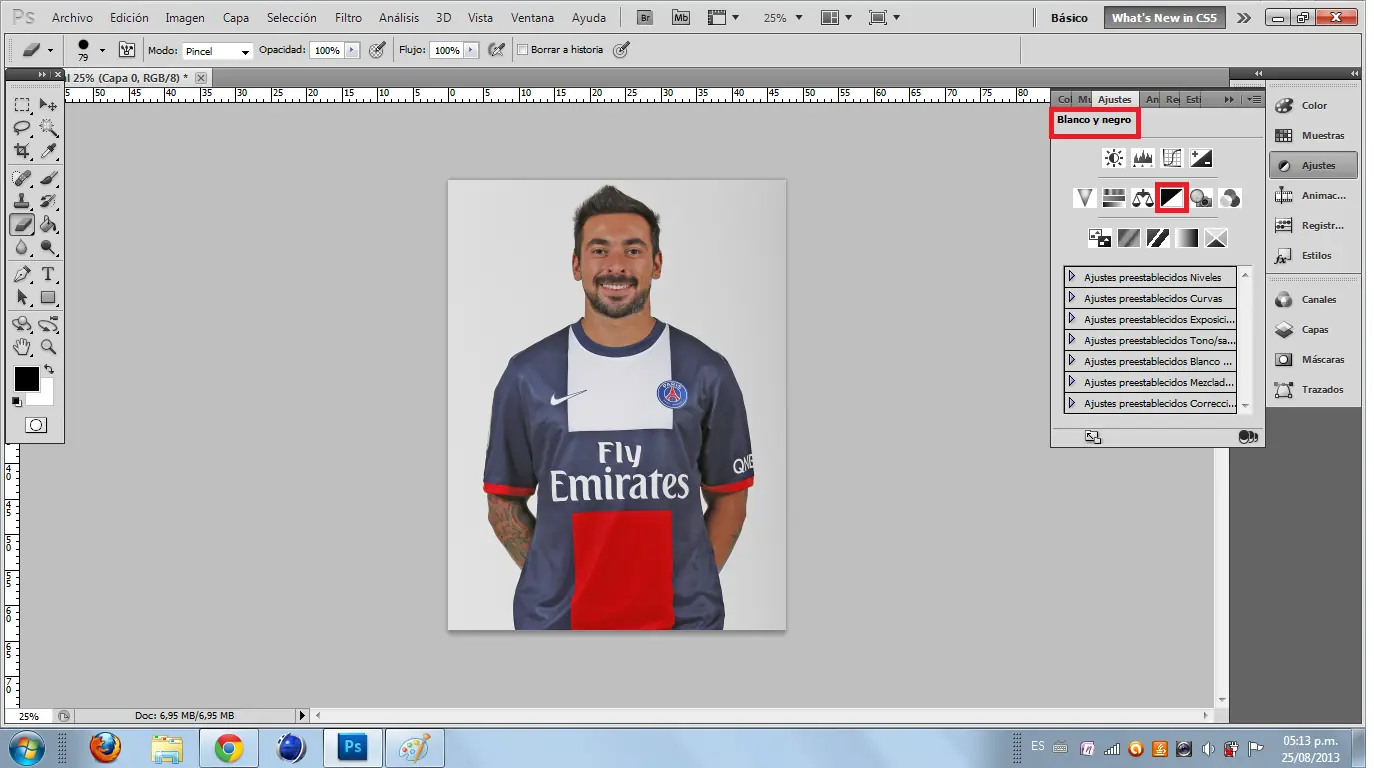Image resolution: width=1374 pixels, height=768 pixels.
Task: Open the brush preset picker arrow
Action: pos(102,50)
